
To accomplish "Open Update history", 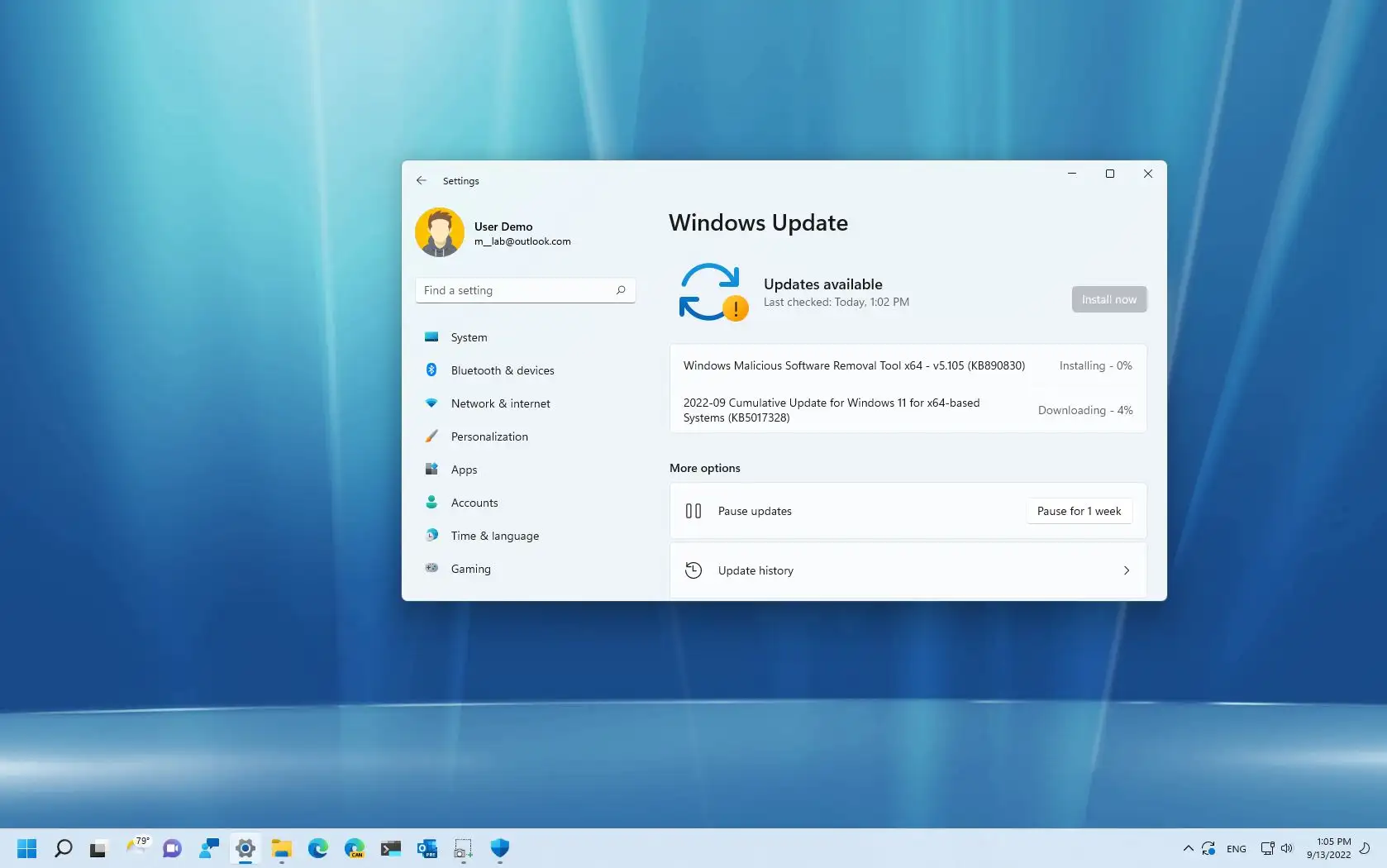I will 908,570.
